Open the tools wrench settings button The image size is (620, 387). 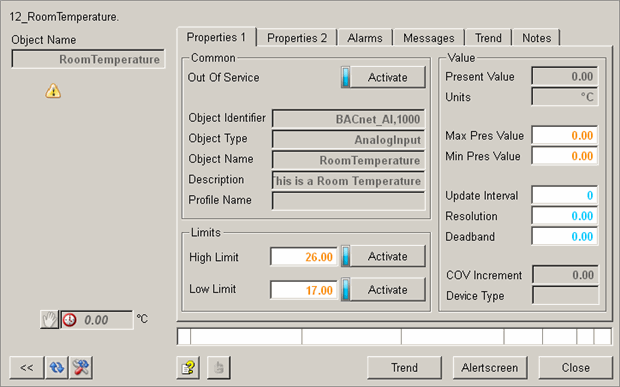pyautogui.click(x=81, y=368)
